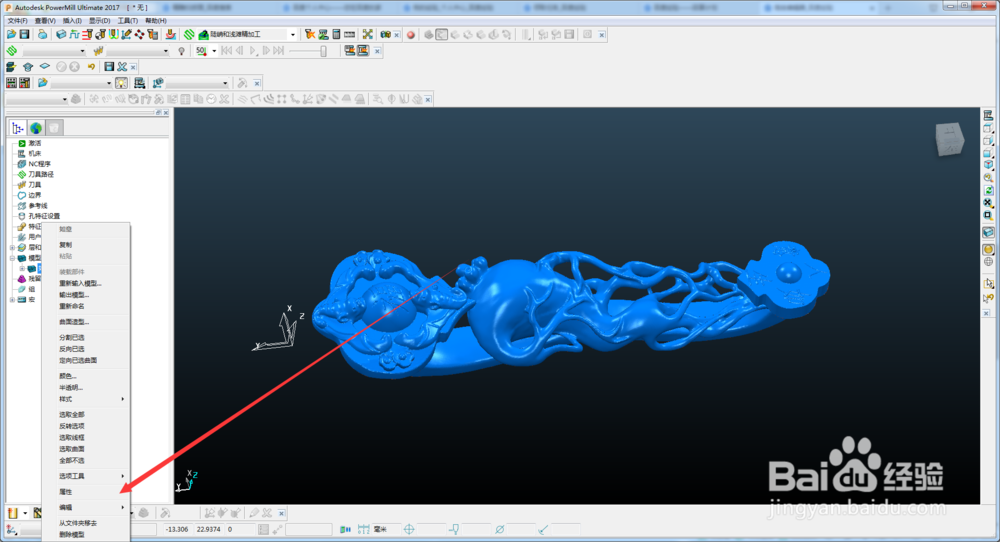Choose 重新输入模型... from context menu
The height and width of the screenshot is (542, 1000).
(x=80, y=283)
